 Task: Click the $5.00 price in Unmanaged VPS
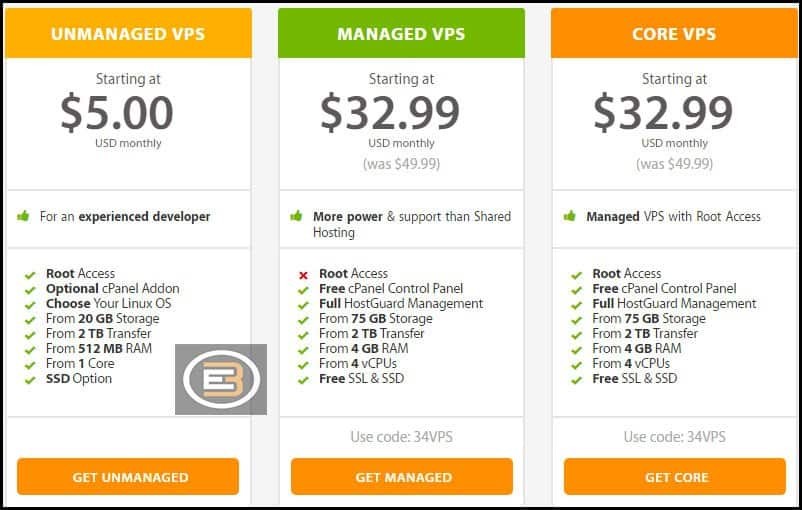pos(117,113)
